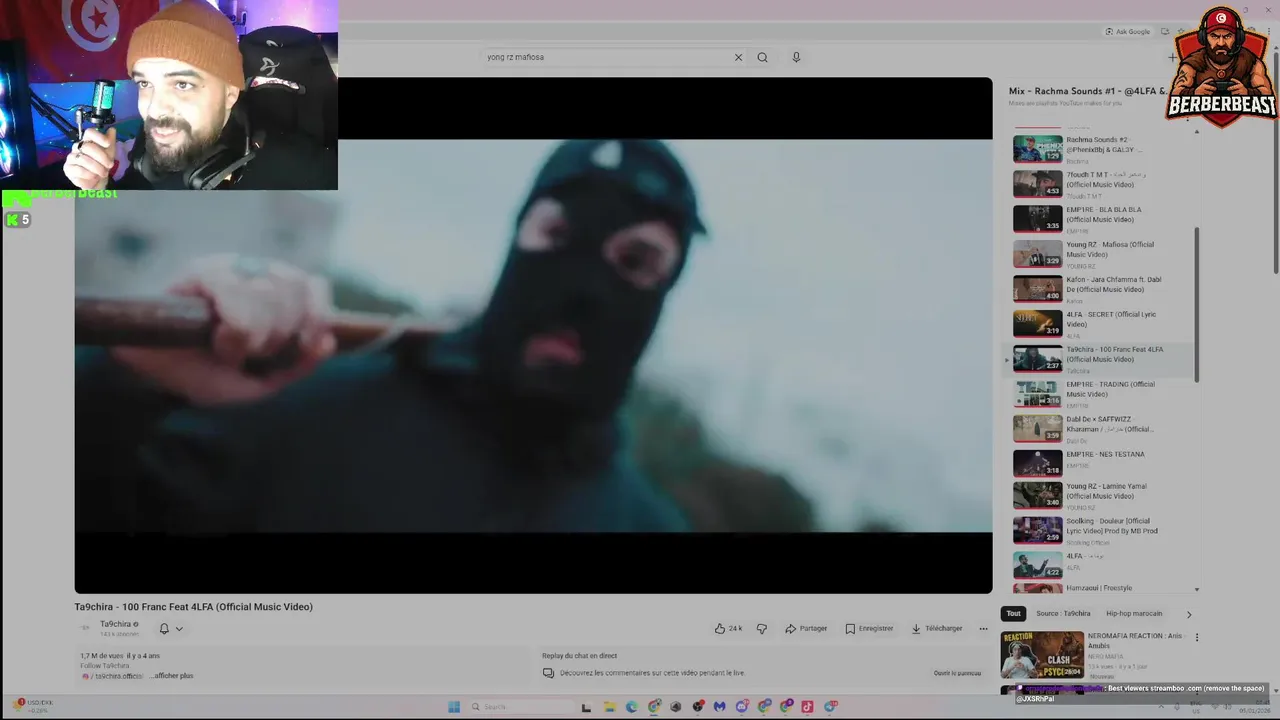Viewport: 1280px width, 720px height.
Task: Select the Tout filter chip
Action: pos(1014,614)
